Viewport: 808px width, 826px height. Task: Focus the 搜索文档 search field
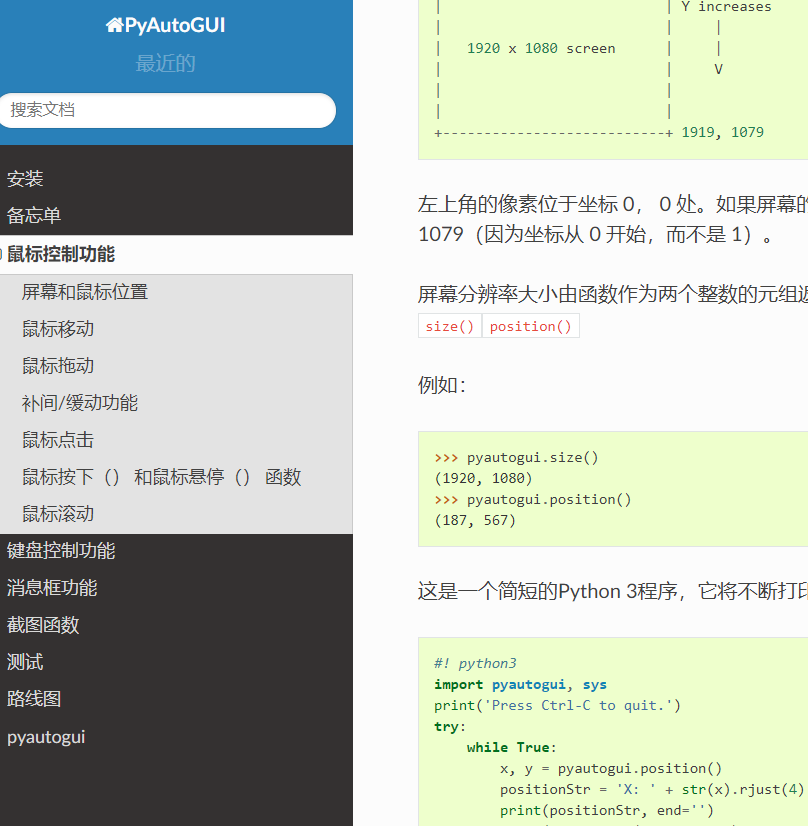coord(167,110)
